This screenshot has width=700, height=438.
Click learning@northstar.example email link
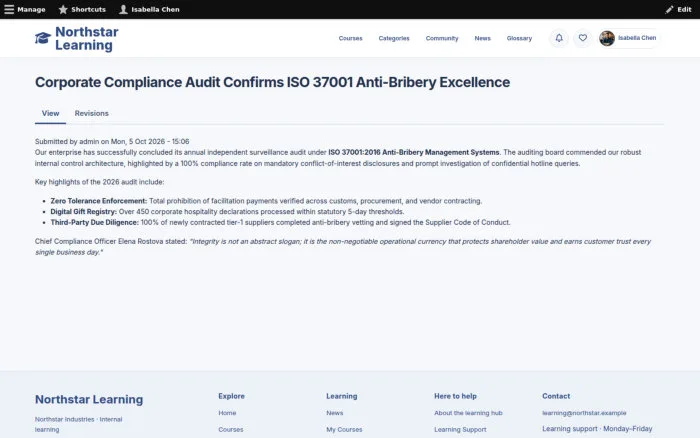(584, 413)
